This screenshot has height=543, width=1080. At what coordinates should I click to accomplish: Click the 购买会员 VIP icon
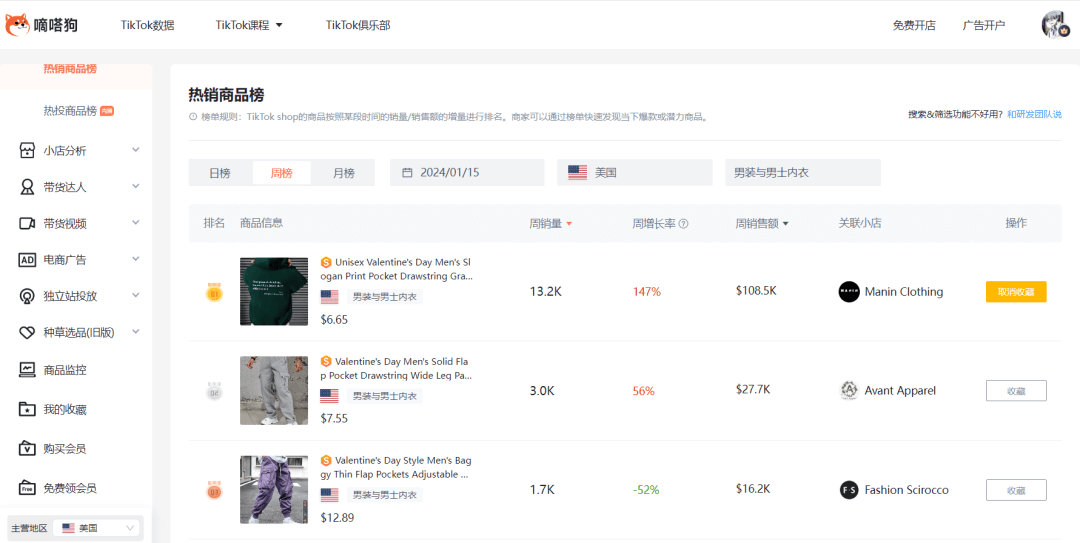tap(27, 449)
